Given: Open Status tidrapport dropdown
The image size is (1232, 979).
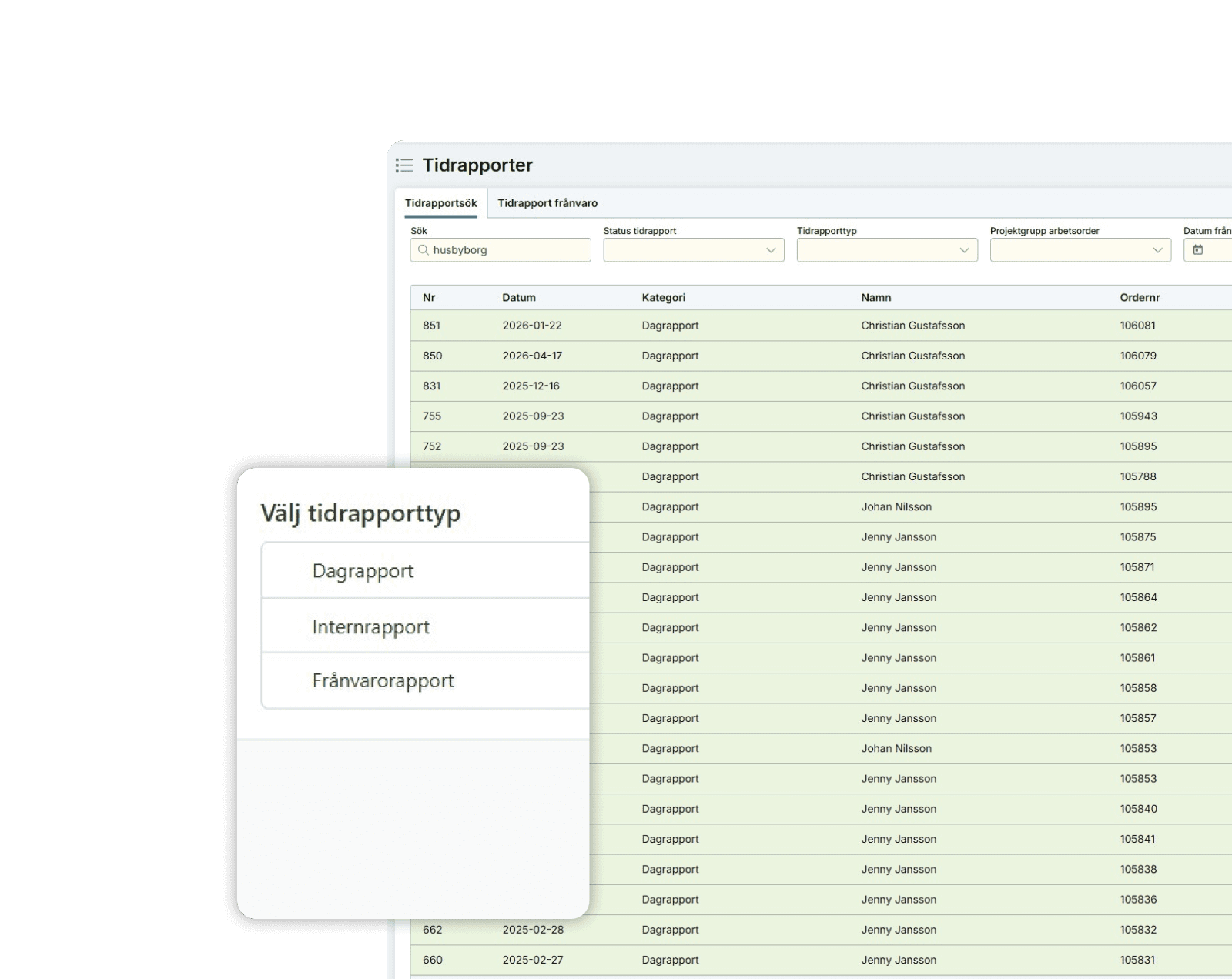Looking at the screenshot, I should click(694, 250).
